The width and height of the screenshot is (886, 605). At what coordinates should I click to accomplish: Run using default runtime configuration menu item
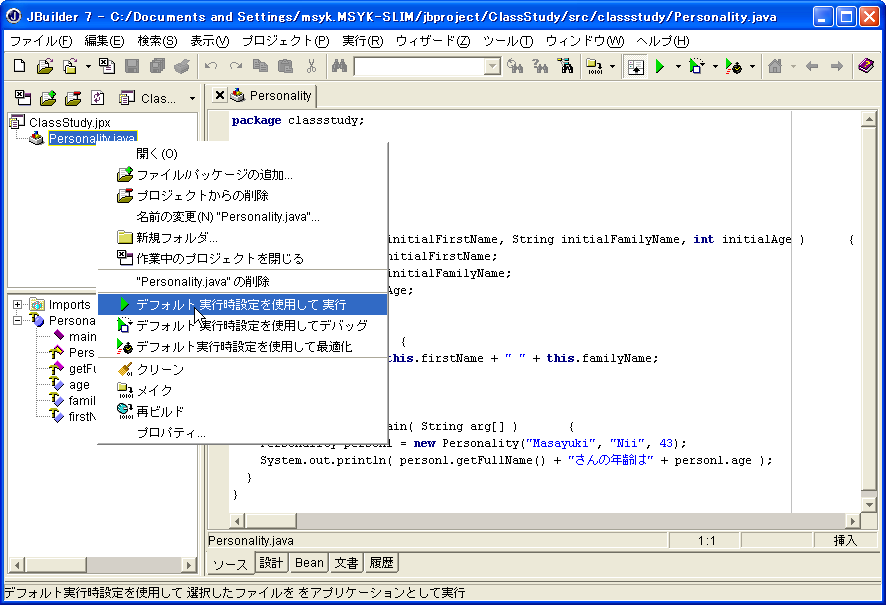[x=241, y=304]
